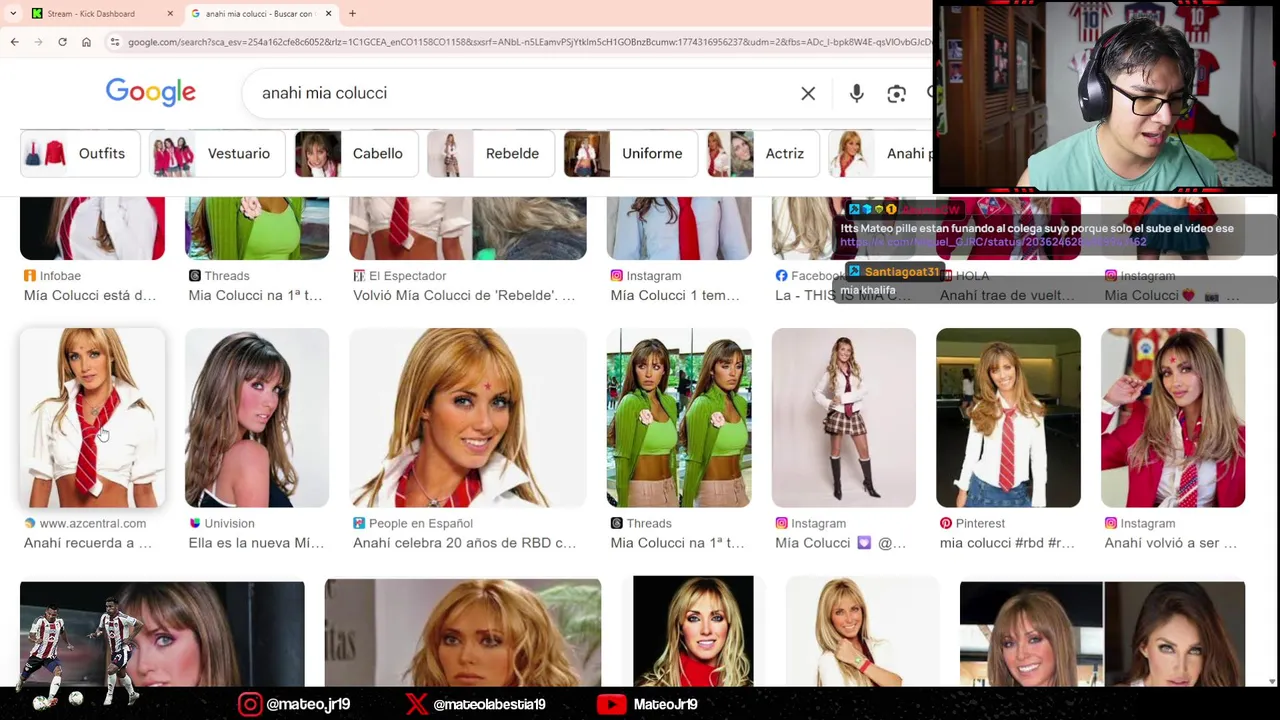
Task: Open the Pinterest mia colucci thumbnail
Action: coord(1008,417)
